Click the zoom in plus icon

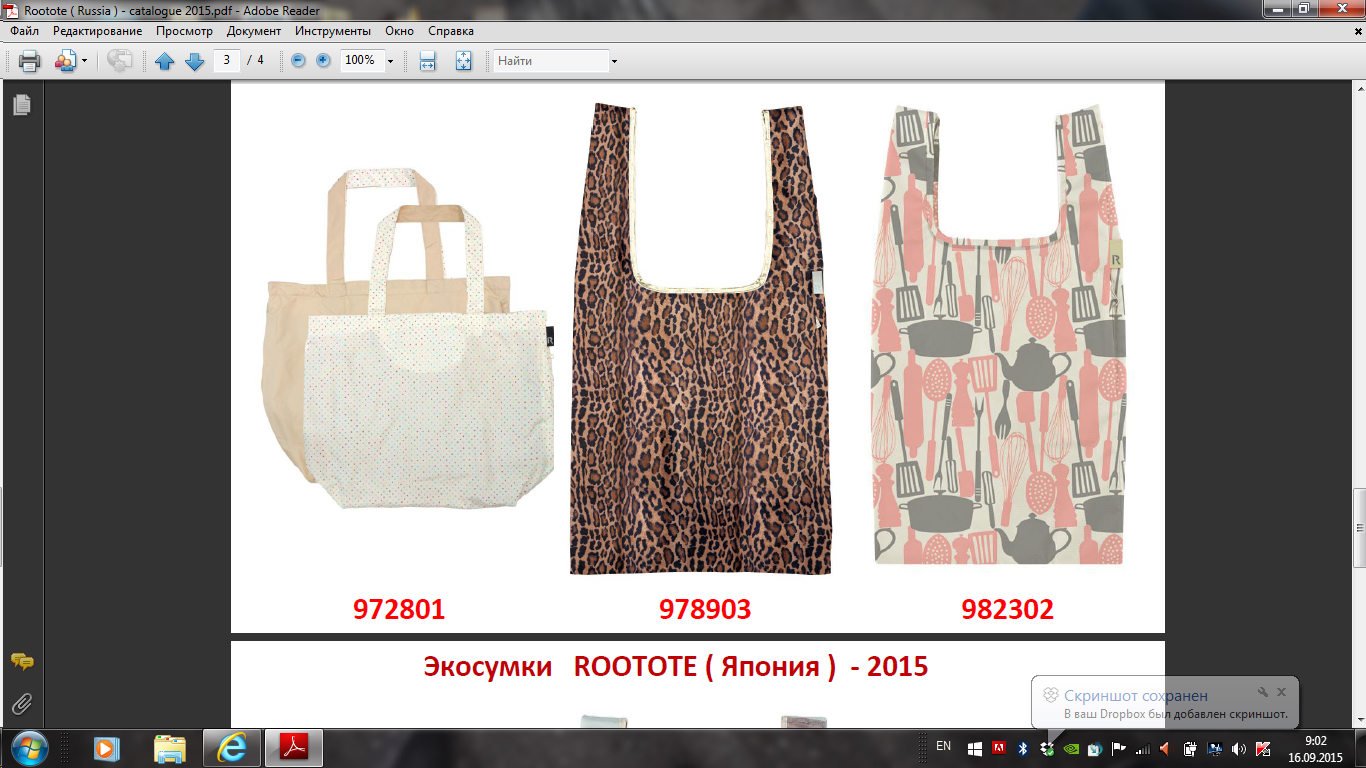(x=323, y=61)
